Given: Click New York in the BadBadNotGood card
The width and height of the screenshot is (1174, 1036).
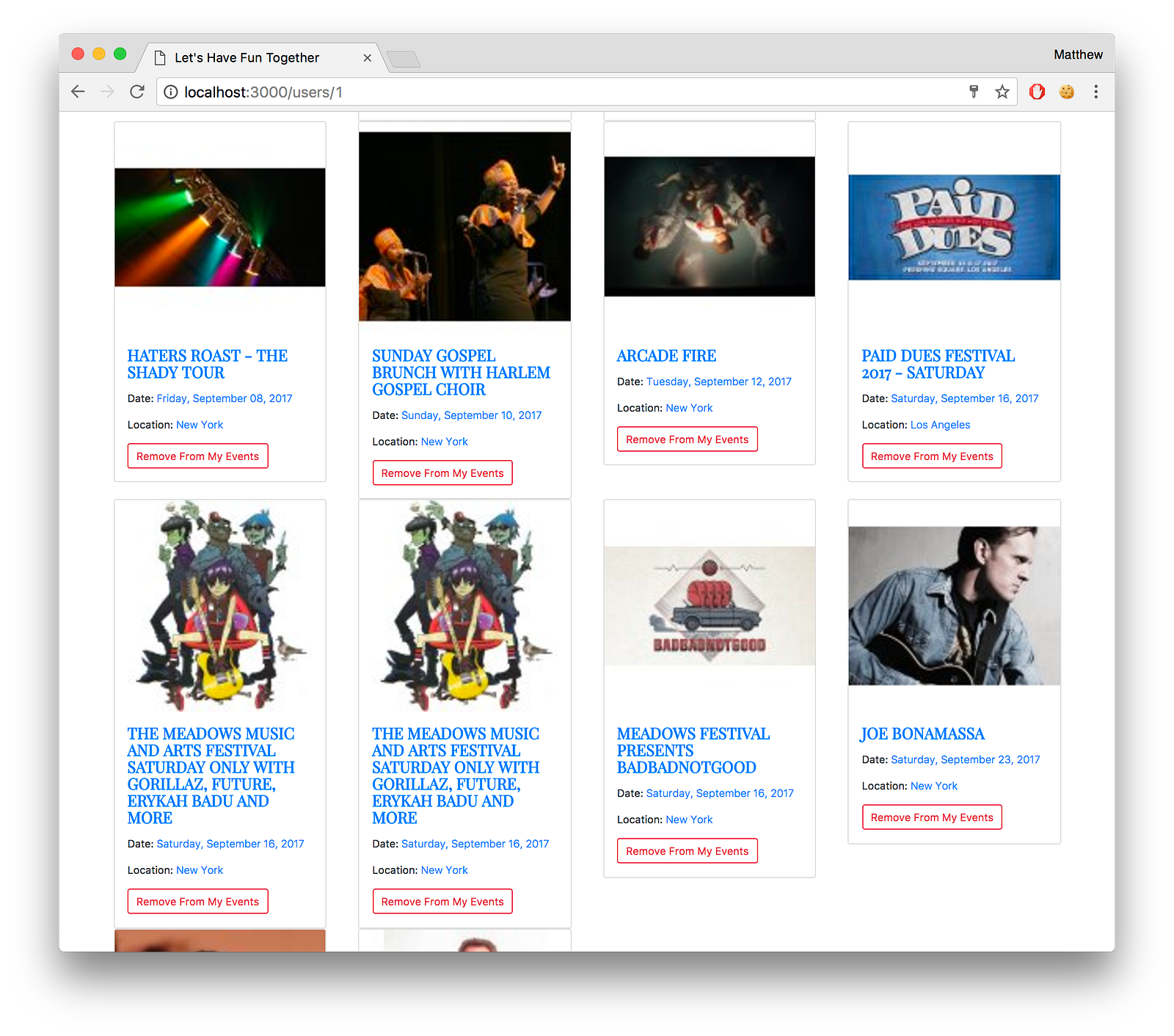Looking at the screenshot, I should tap(689, 820).
